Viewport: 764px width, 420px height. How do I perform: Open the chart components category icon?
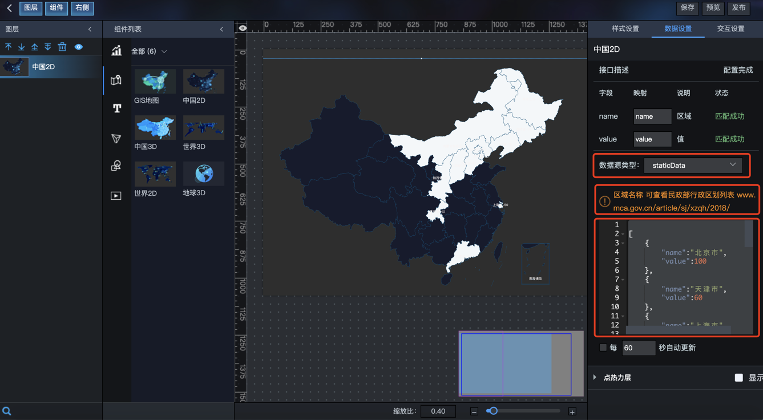(x=116, y=51)
